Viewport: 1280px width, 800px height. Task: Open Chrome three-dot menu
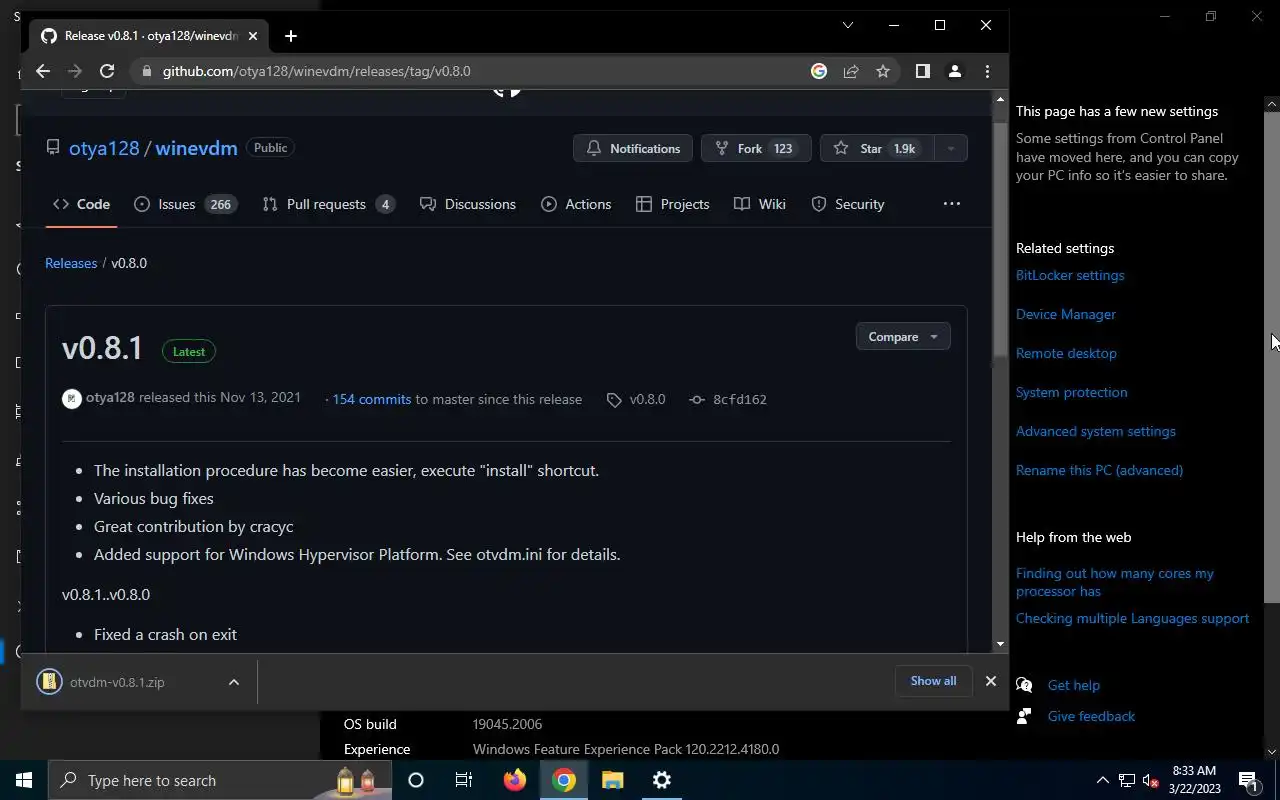click(987, 71)
